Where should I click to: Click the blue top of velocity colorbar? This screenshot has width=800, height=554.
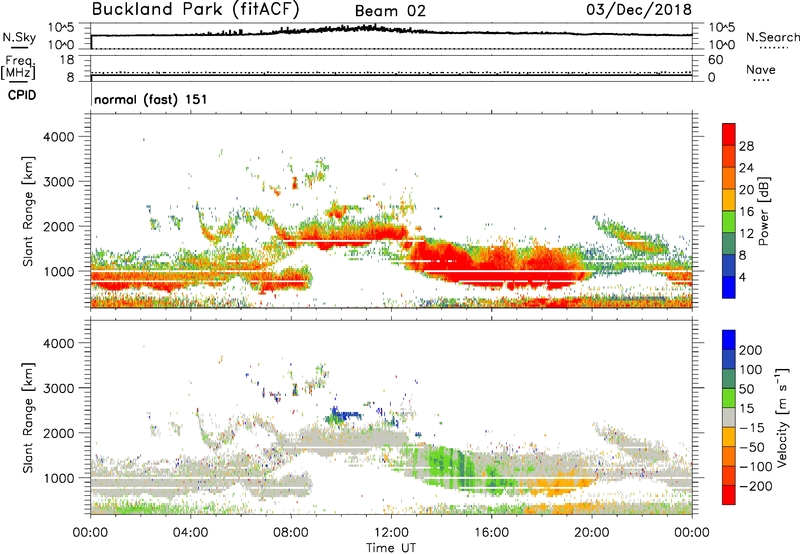[x=729, y=340]
